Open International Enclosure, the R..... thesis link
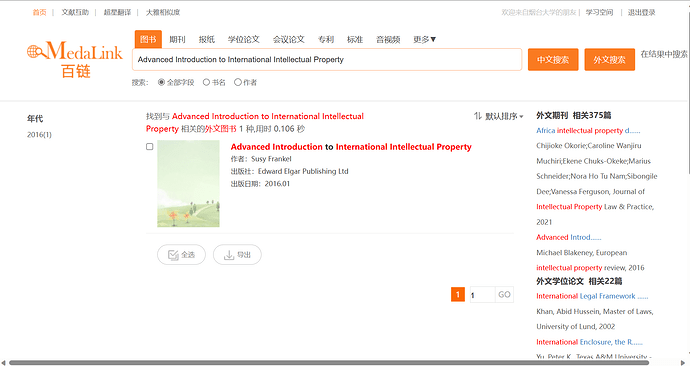 [589, 342]
